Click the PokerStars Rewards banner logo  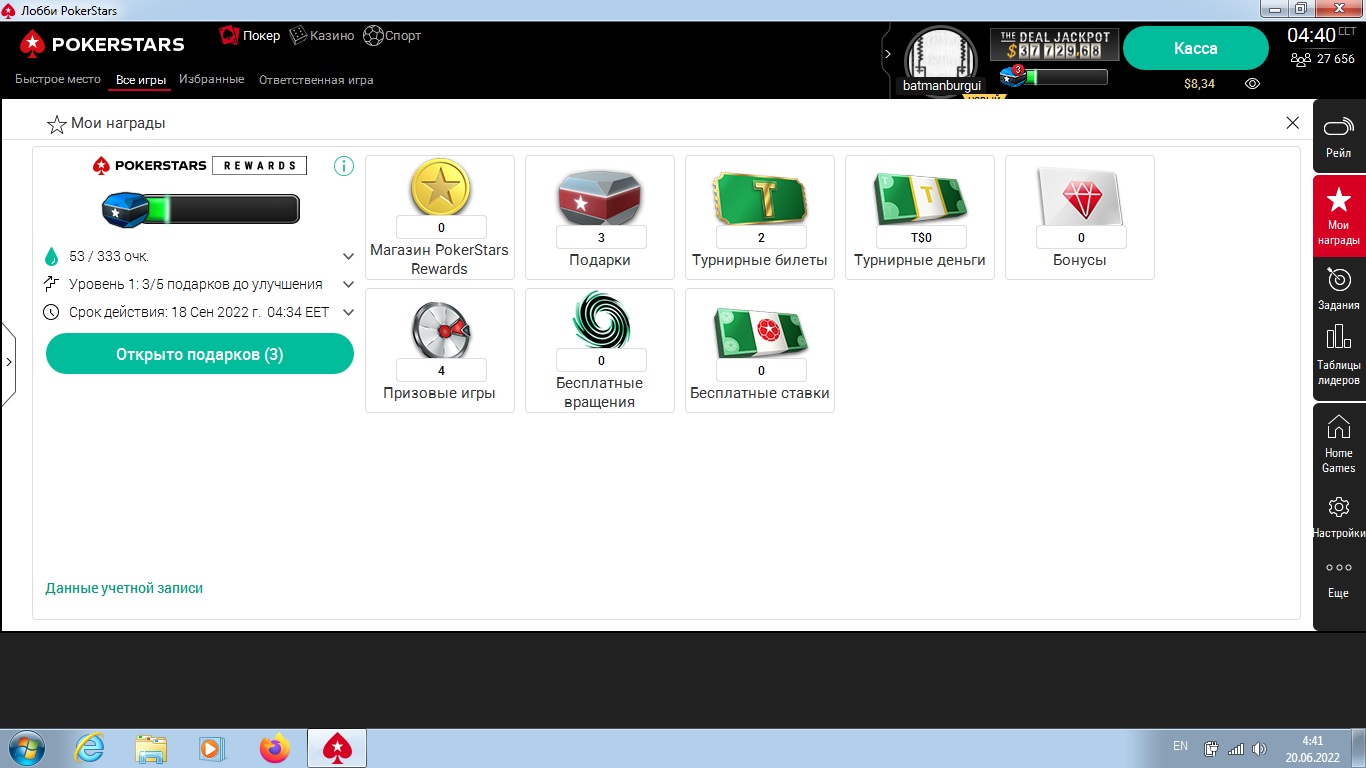(x=200, y=165)
